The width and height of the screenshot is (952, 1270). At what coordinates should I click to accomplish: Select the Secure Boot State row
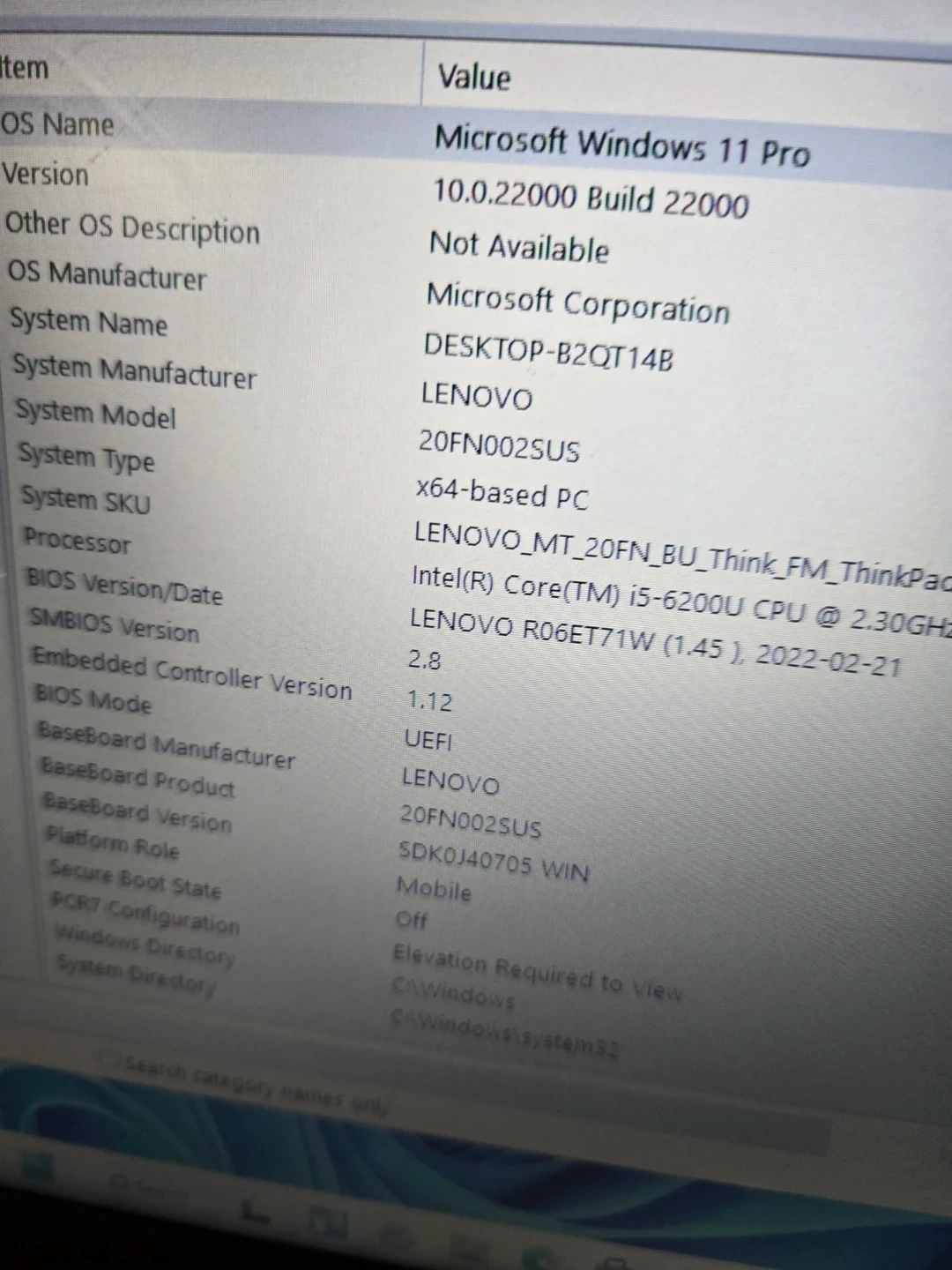(135, 879)
